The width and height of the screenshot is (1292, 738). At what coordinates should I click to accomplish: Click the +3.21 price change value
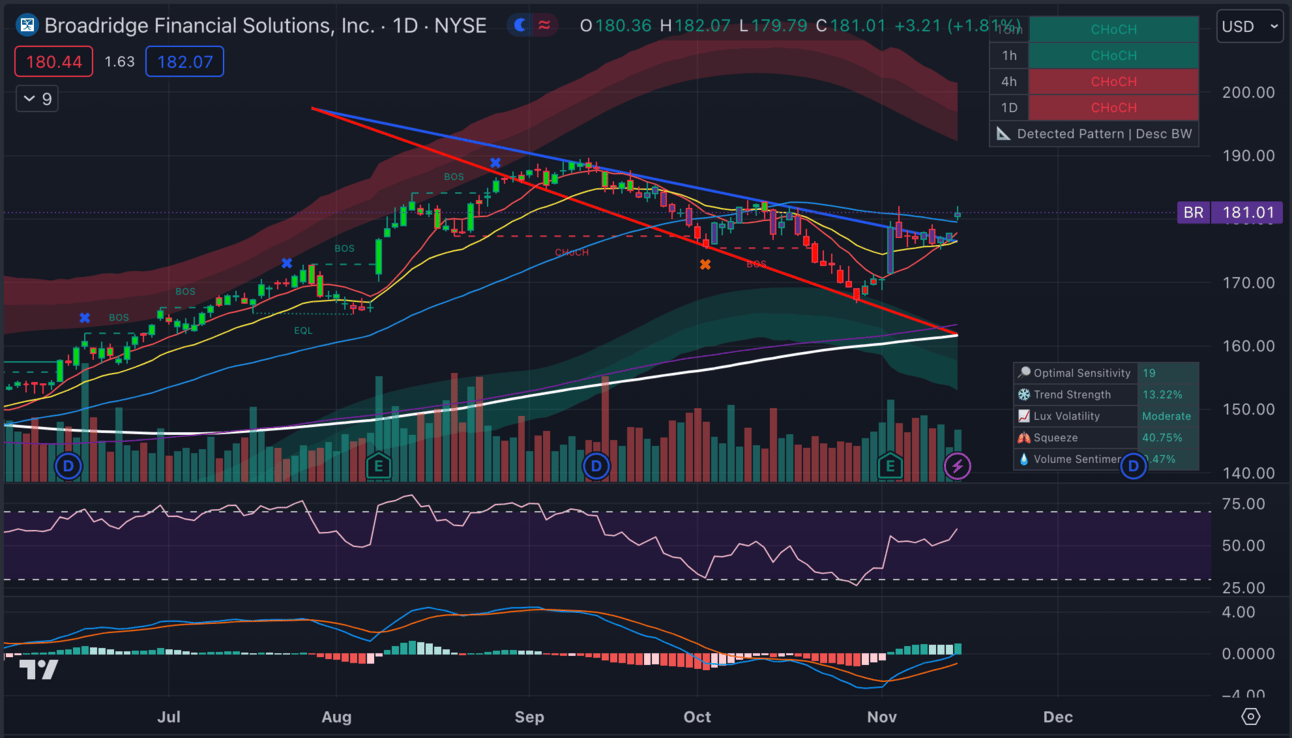click(x=919, y=25)
